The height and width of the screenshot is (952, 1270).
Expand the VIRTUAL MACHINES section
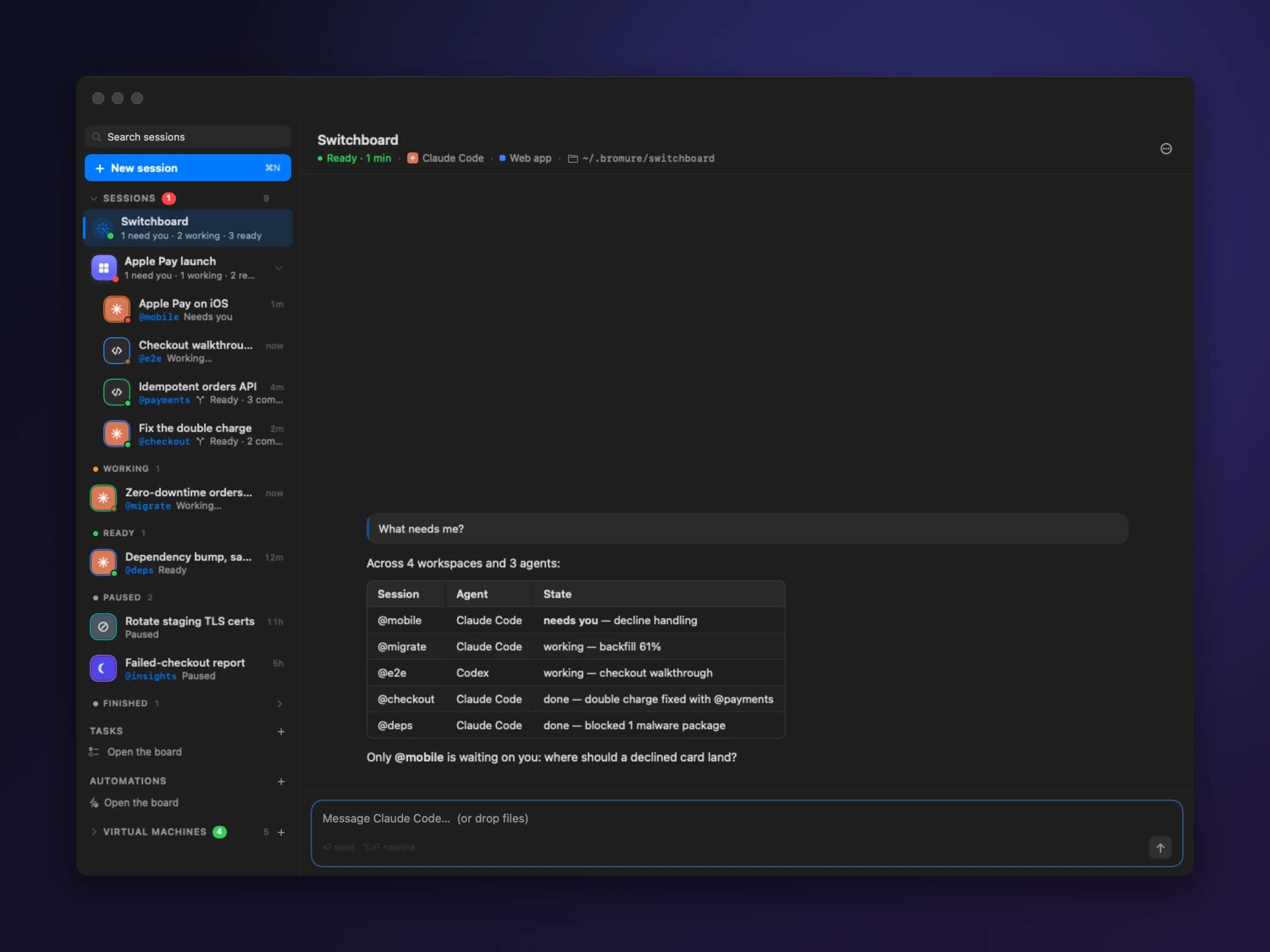point(94,832)
